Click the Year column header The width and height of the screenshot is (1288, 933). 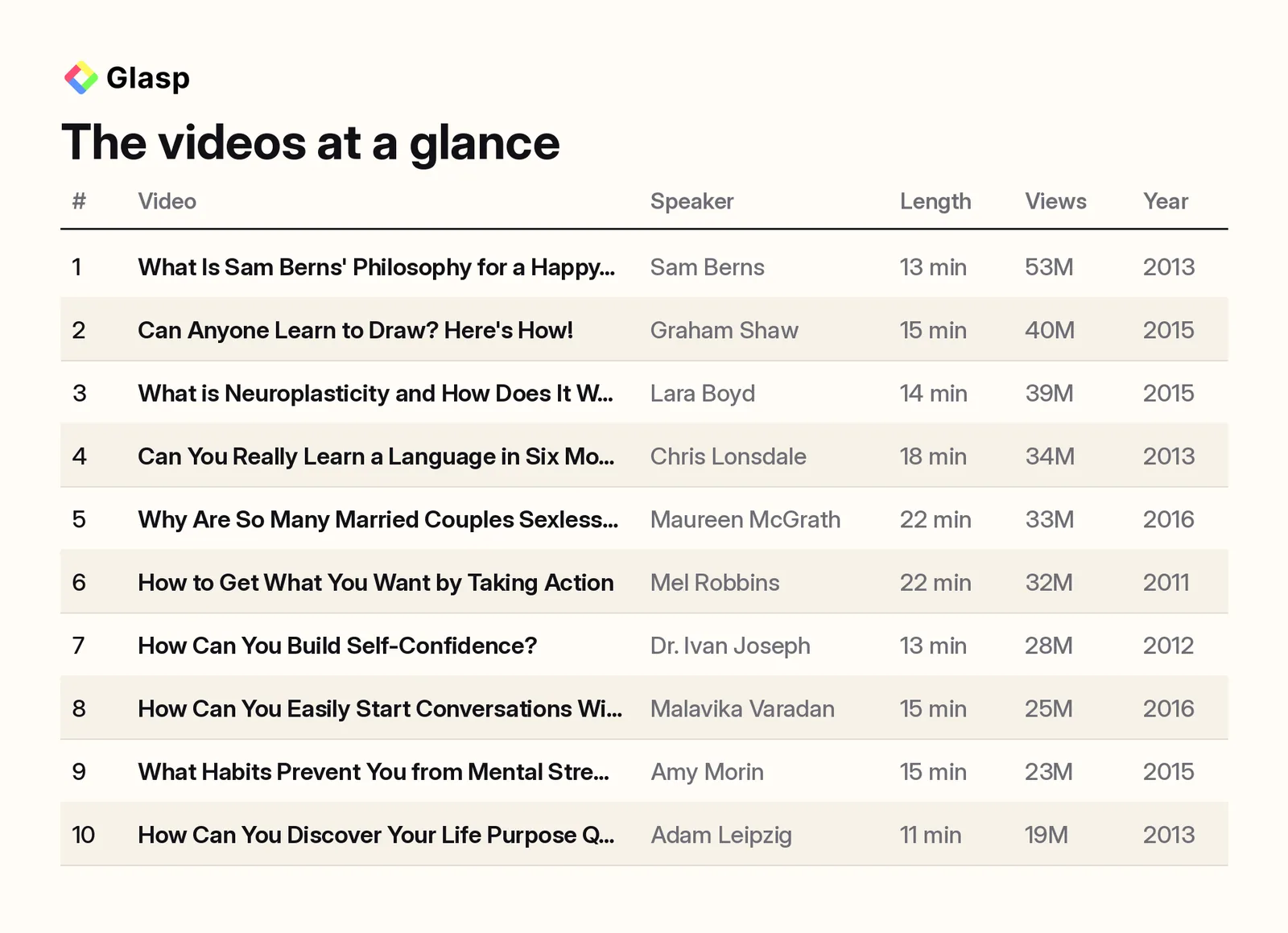click(x=1166, y=201)
